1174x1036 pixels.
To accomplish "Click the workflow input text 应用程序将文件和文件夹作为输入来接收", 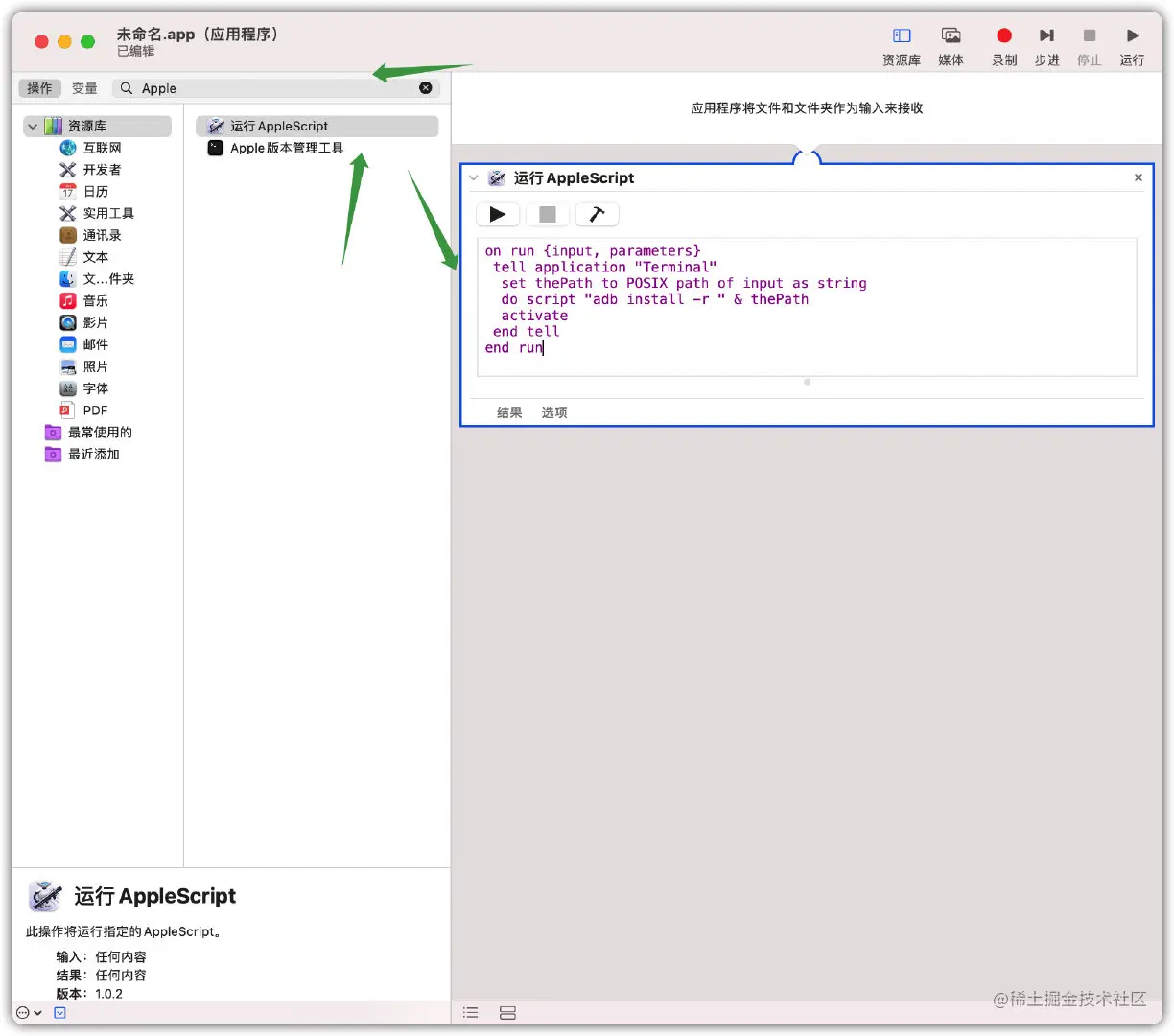I will point(807,108).
